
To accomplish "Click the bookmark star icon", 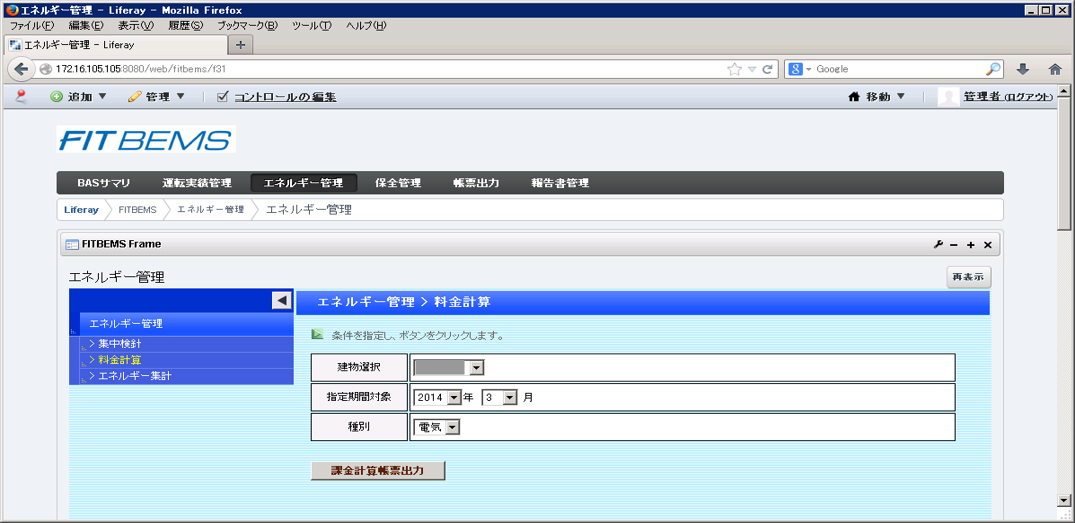I will (735, 69).
